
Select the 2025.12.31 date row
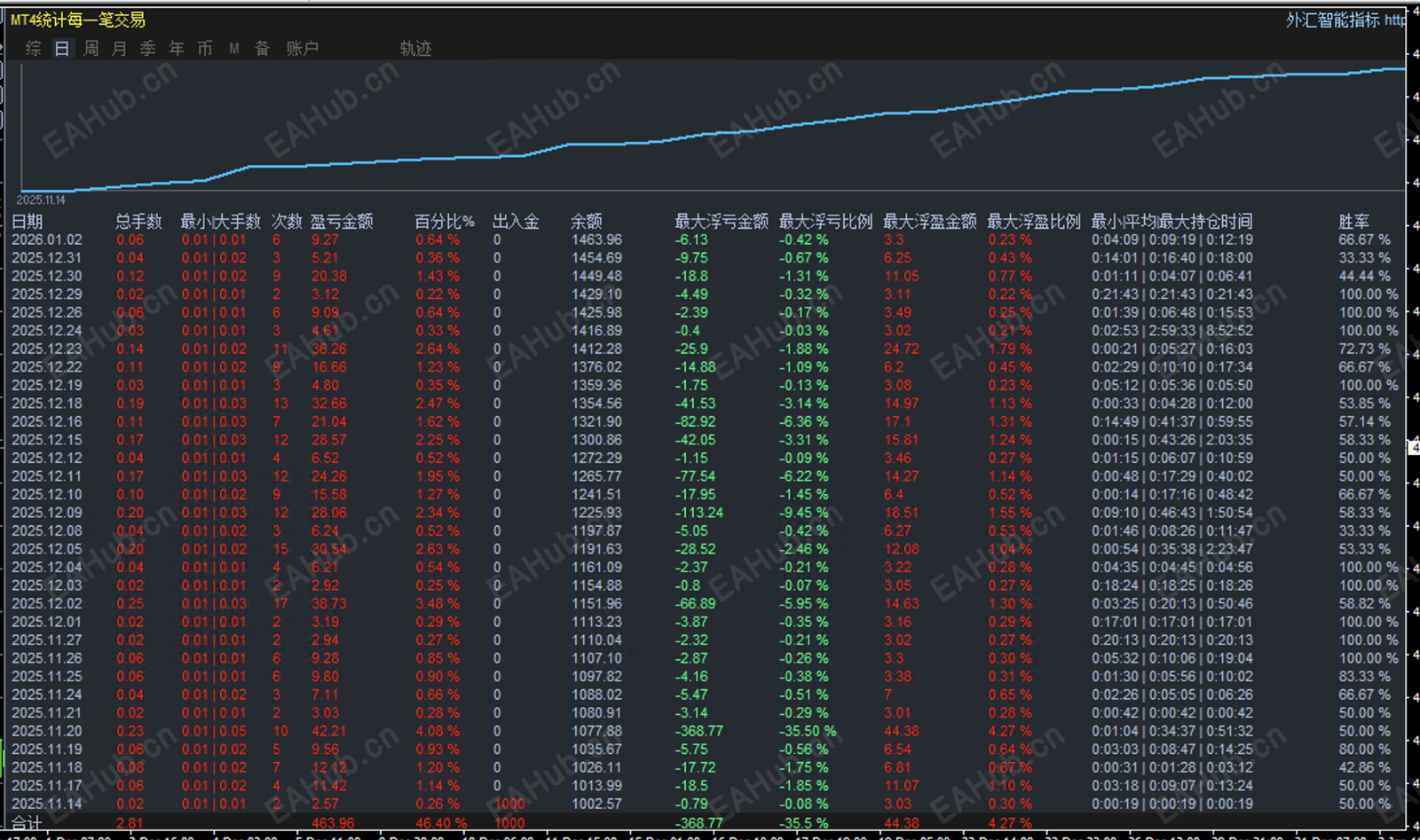click(47, 258)
